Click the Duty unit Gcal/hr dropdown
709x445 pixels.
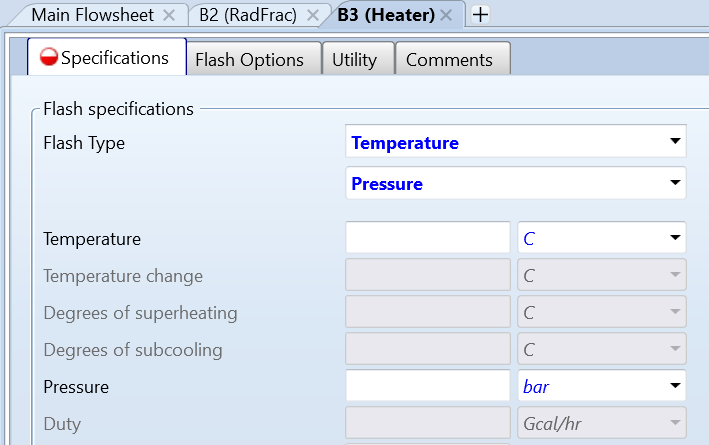pyautogui.click(x=601, y=424)
